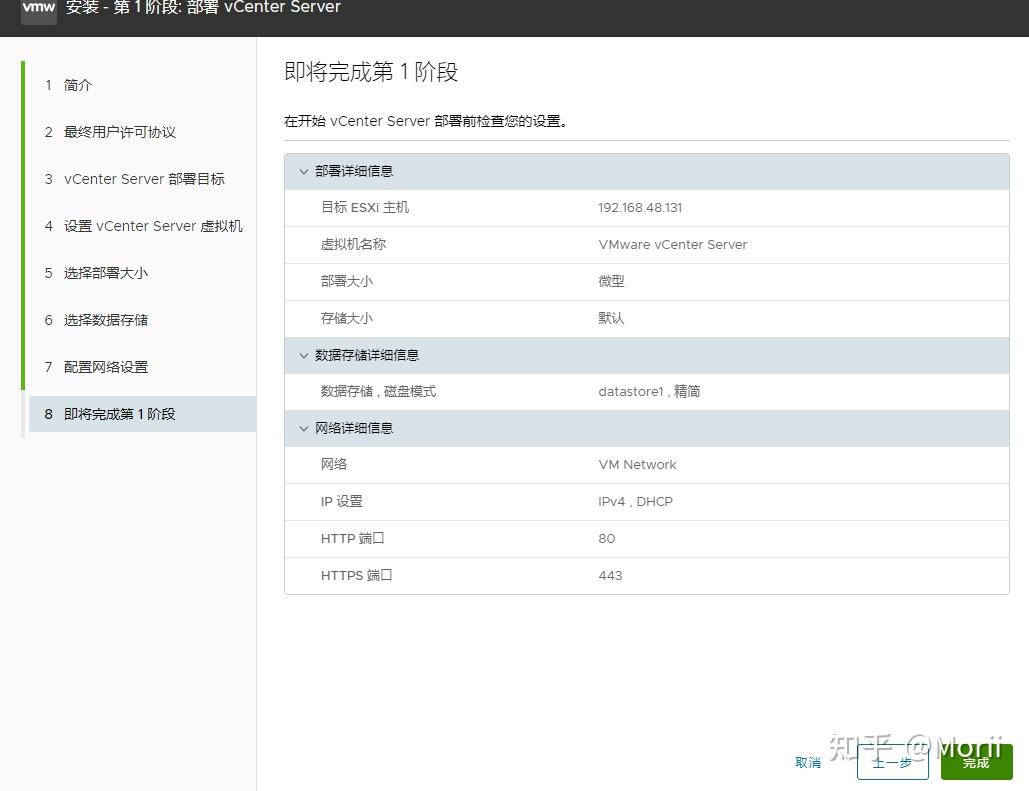Click the 上一步 button
The height and width of the screenshot is (791, 1029).
(892, 762)
